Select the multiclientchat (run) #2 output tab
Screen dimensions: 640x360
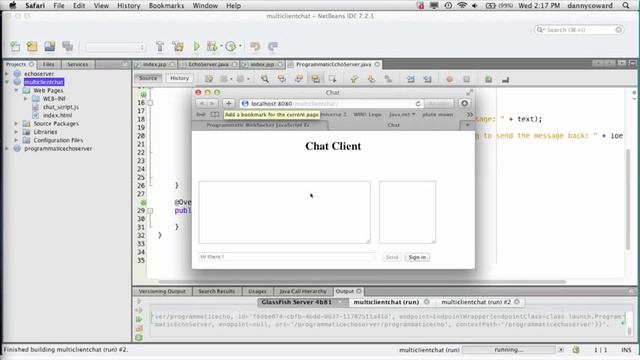pos(476,302)
